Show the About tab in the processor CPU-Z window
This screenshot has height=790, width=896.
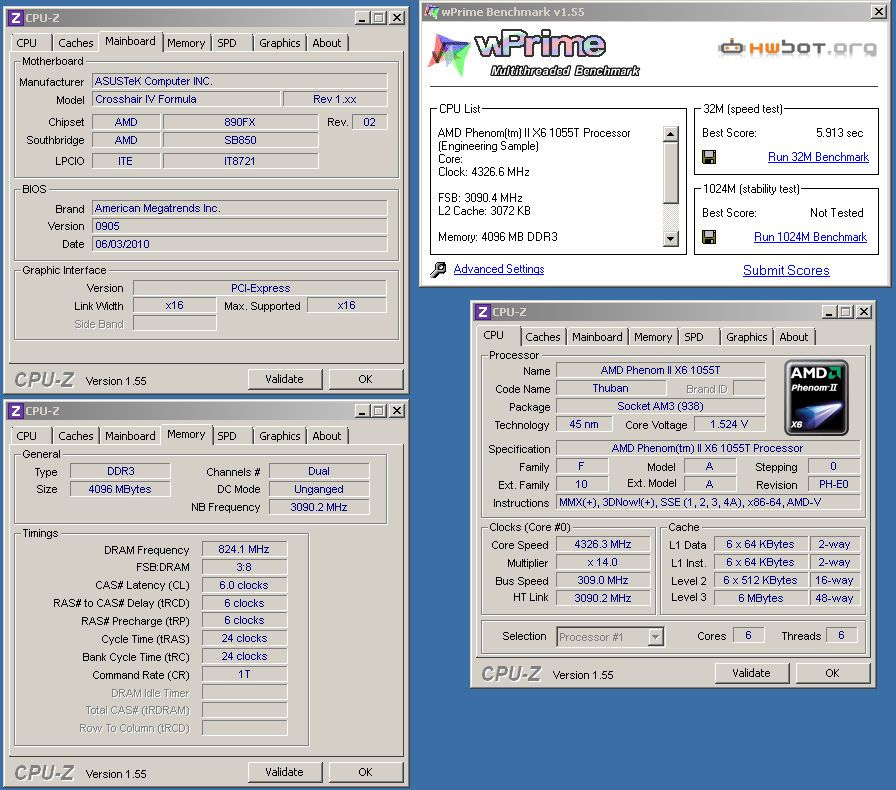click(794, 337)
